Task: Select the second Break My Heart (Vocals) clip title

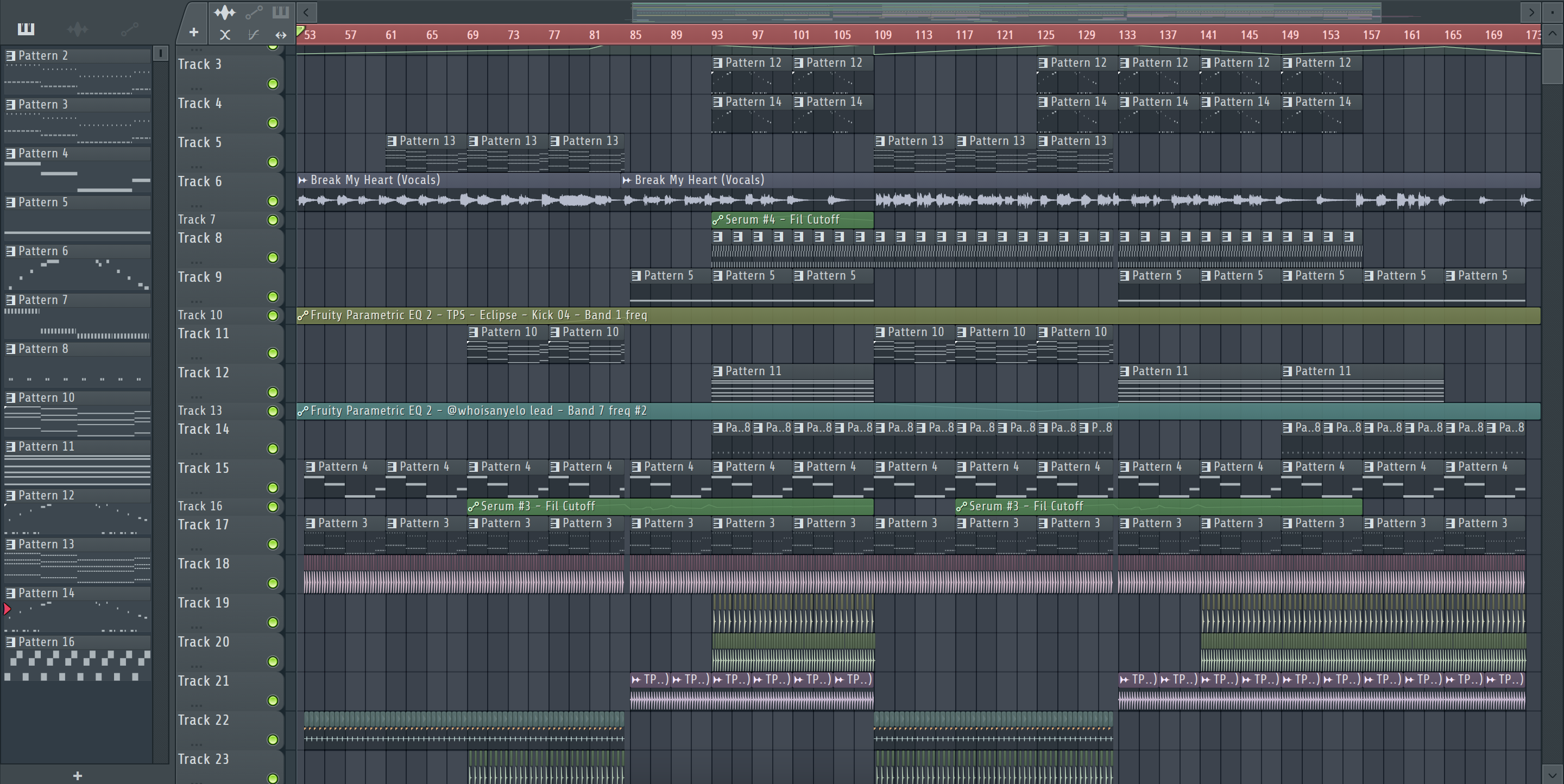Action: pyautogui.click(x=699, y=180)
